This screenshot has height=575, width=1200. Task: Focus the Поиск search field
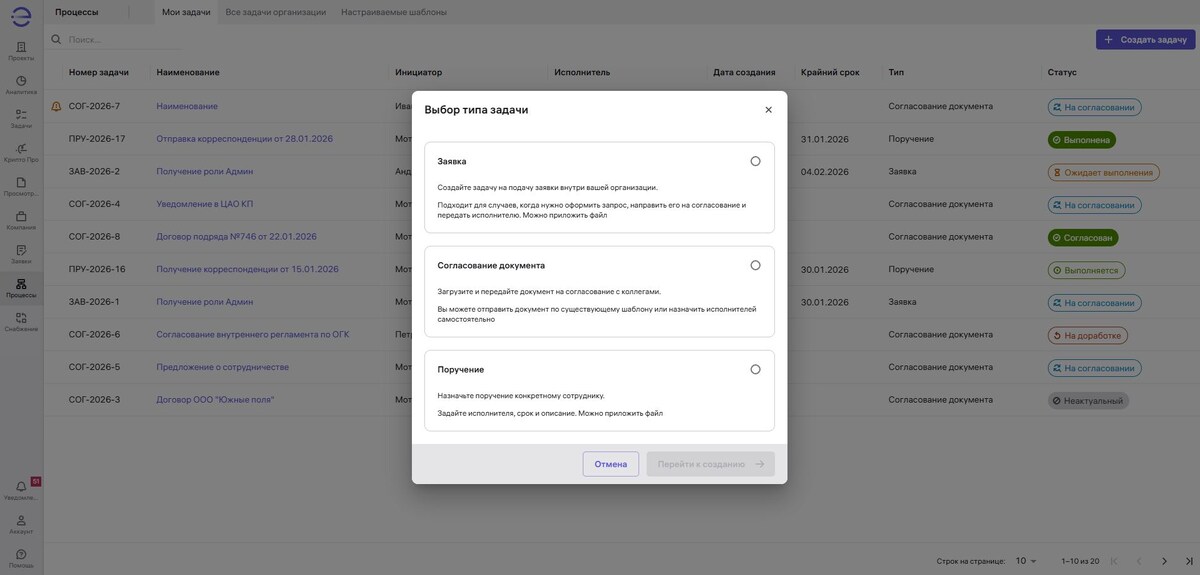[120, 39]
